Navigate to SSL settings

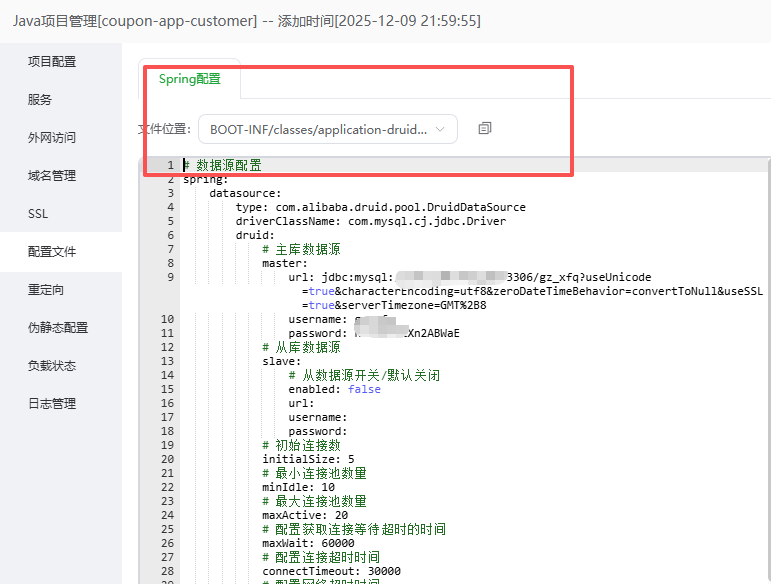38,214
